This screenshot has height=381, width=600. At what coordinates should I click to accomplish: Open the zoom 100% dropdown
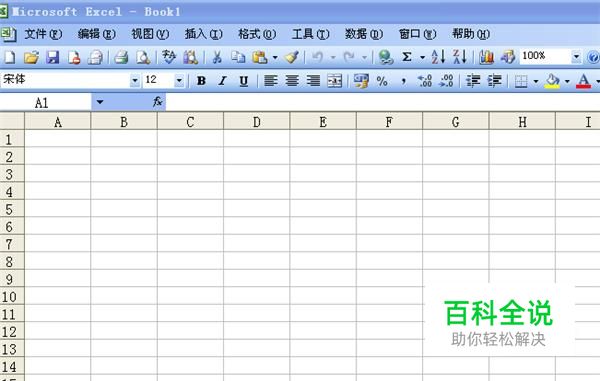(576, 57)
